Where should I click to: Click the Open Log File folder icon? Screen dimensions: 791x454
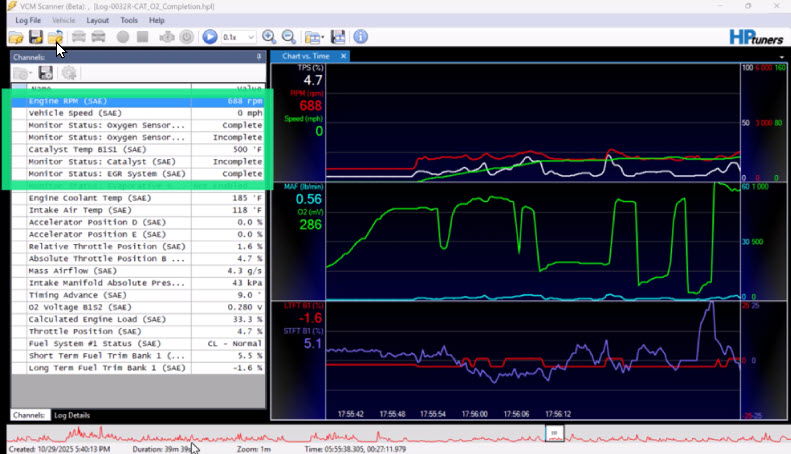[x=16, y=37]
